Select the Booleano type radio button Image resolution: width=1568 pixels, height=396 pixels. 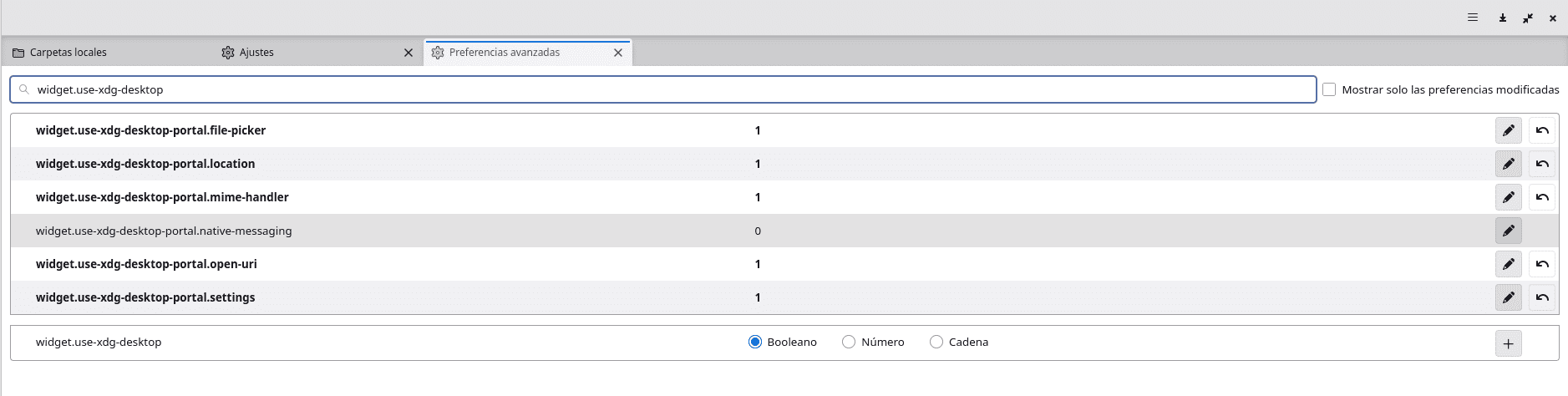coord(755,342)
